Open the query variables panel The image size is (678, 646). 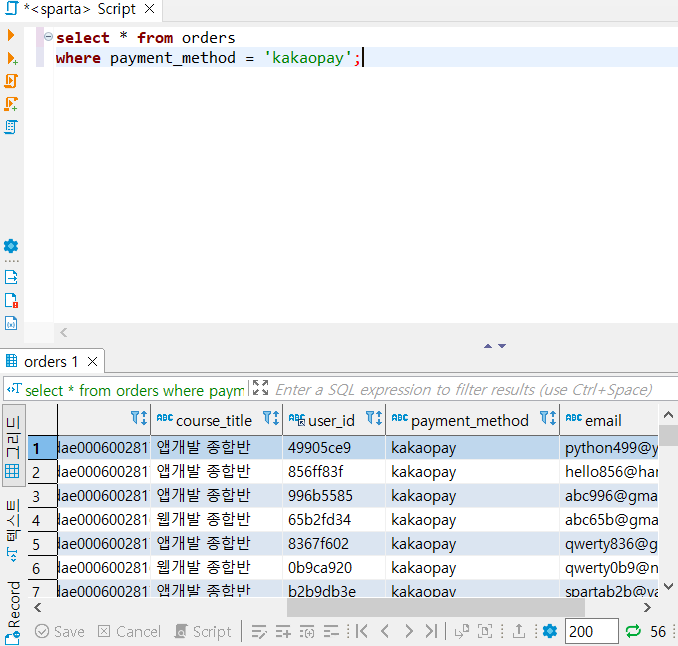[x=11, y=323]
